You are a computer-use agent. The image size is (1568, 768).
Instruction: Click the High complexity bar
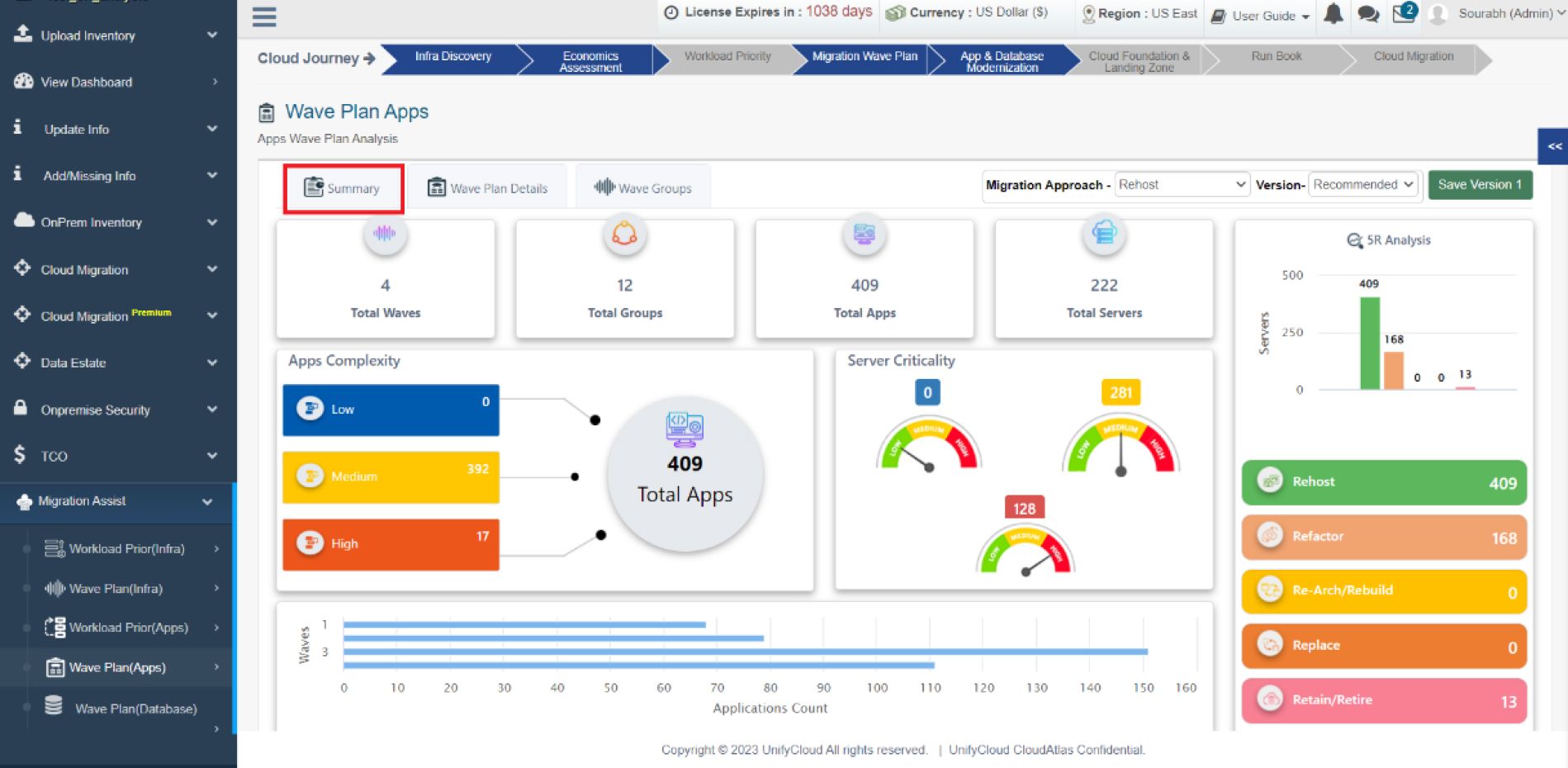pyautogui.click(x=391, y=544)
